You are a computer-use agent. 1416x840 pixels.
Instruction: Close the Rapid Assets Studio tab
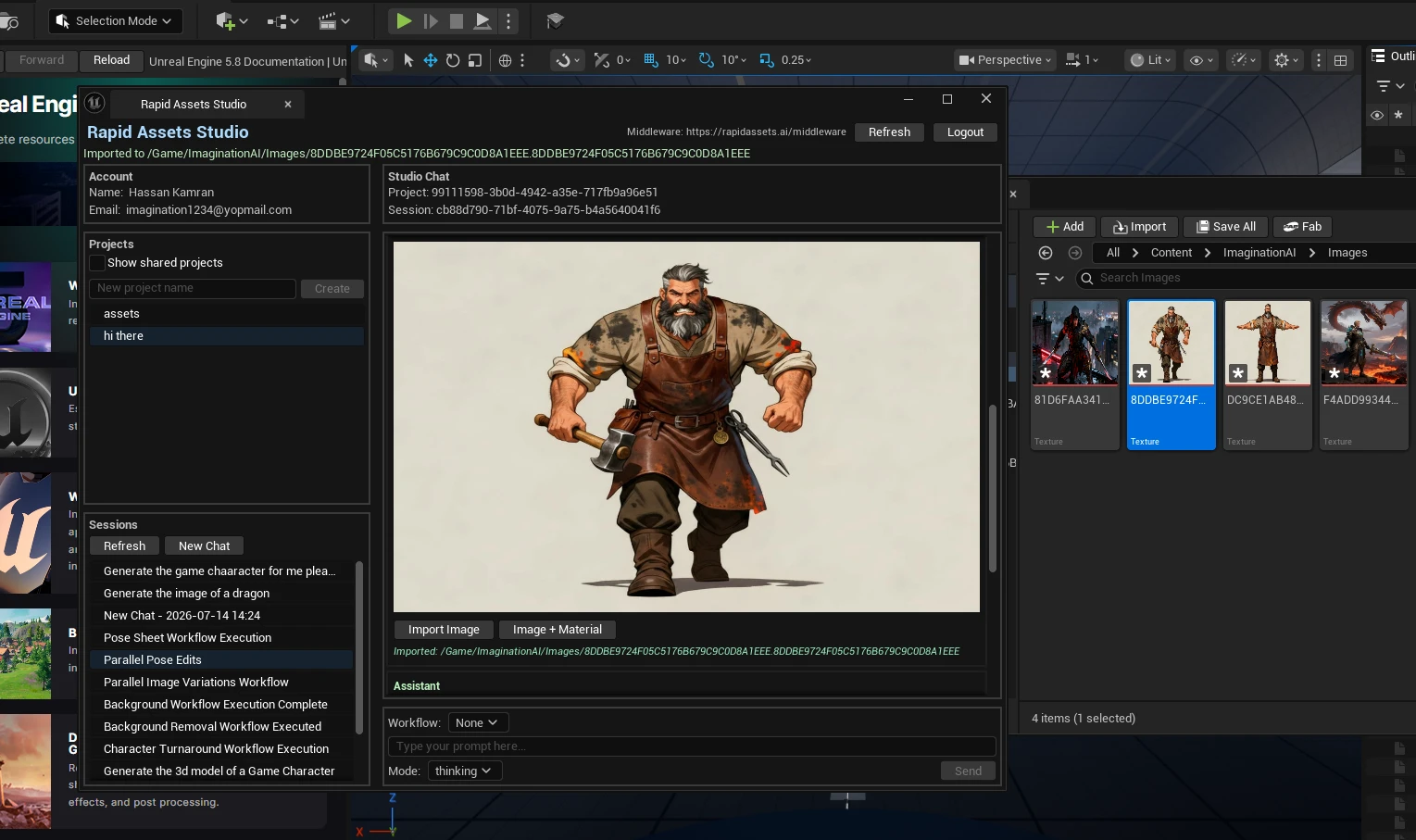(x=288, y=104)
